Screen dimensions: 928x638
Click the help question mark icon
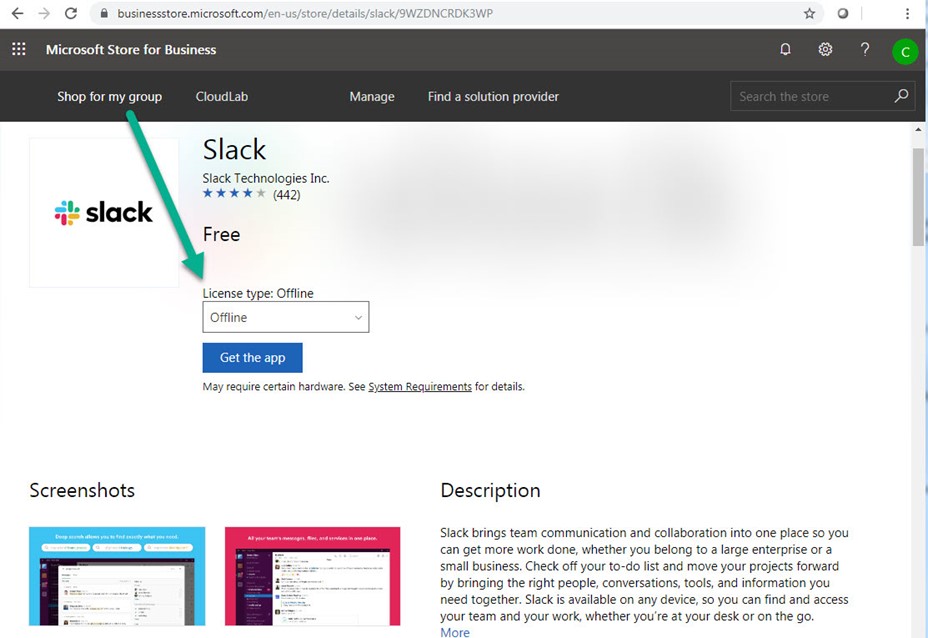[865, 49]
